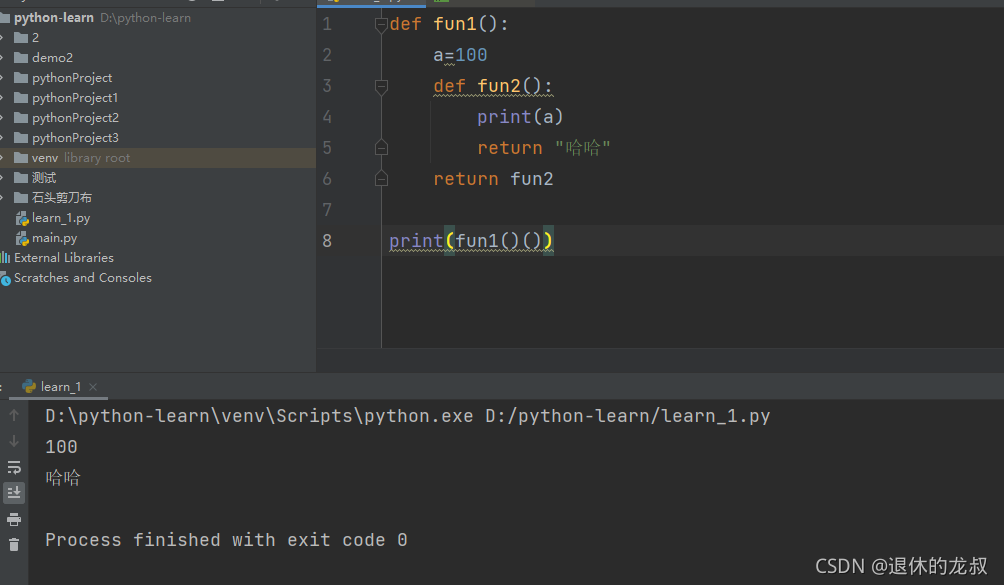The image size is (1004, 585).
Task: Select the 石头剪刀布 folder
Action: (61, 198)
